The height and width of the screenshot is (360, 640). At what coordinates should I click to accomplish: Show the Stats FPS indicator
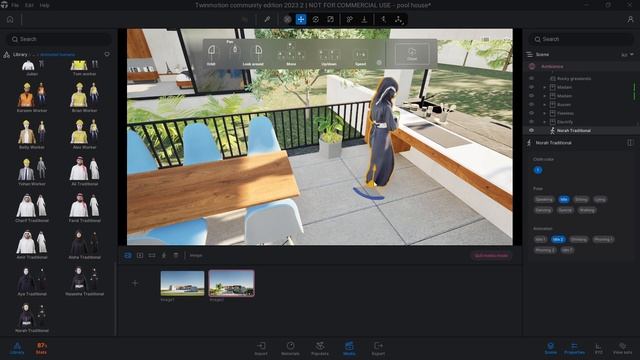click(42, 348)
